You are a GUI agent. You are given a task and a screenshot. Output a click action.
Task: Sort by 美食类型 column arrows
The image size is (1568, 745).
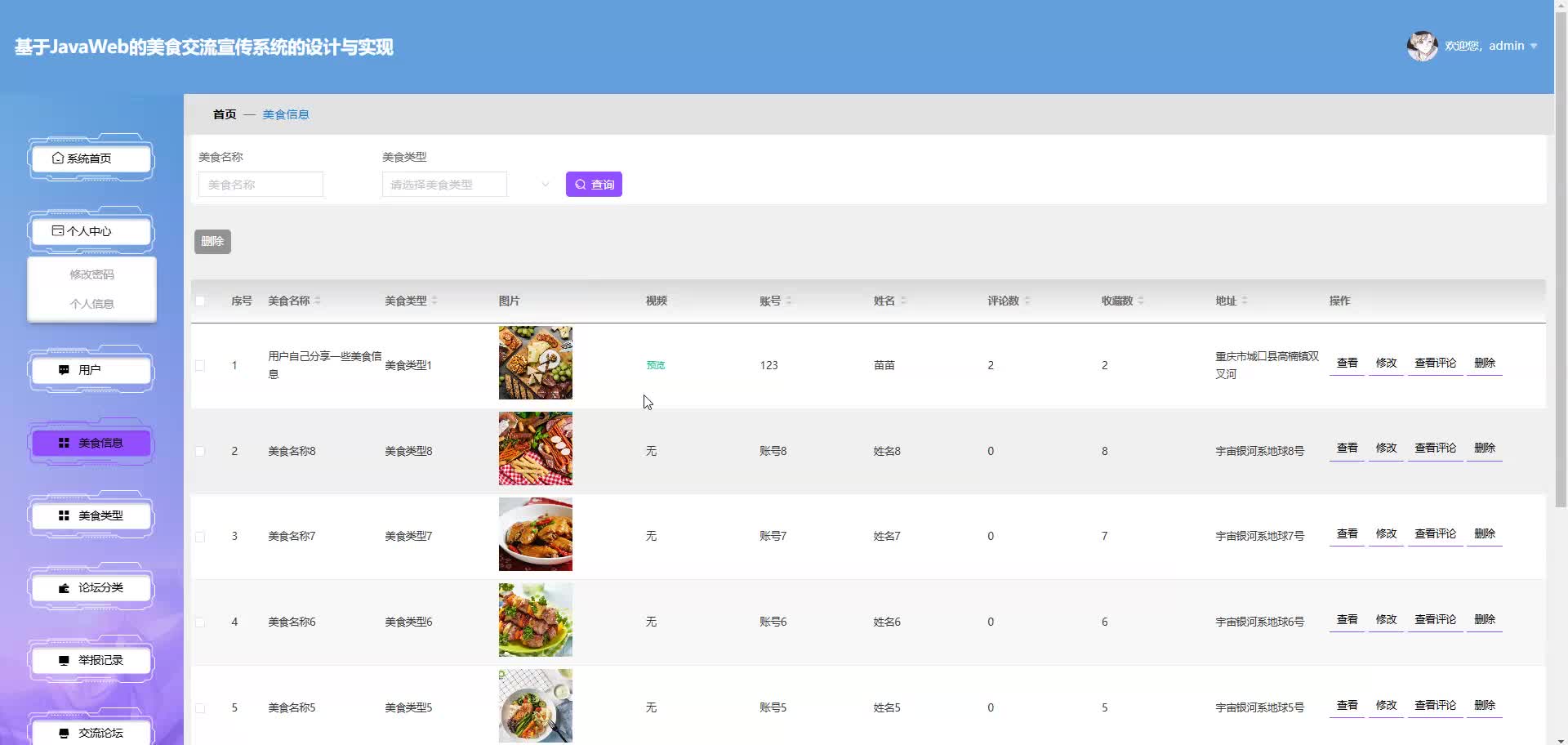pyautogui.click(x=434, y=301)
